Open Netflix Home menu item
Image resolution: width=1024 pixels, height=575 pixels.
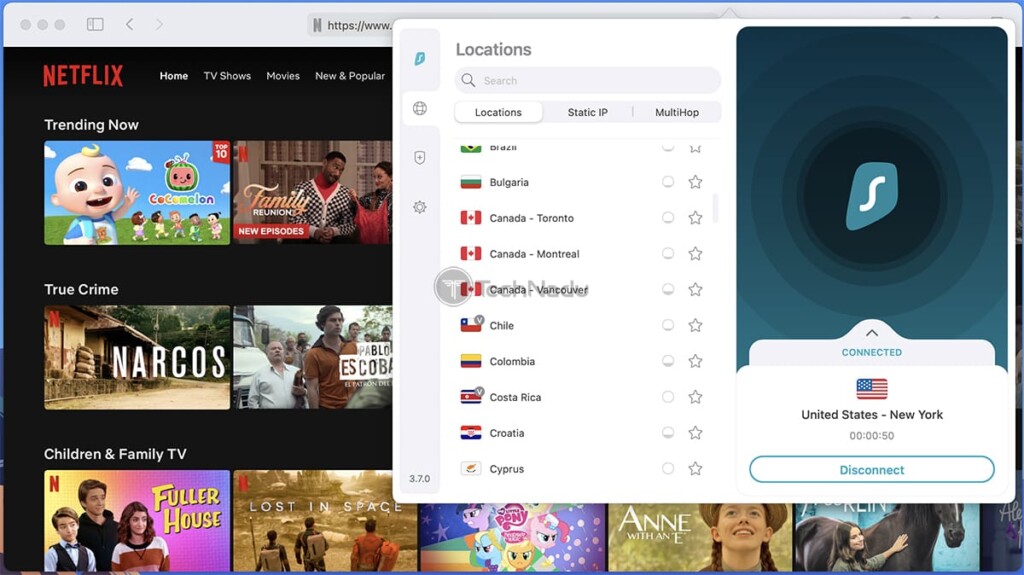tap(174, 76)
